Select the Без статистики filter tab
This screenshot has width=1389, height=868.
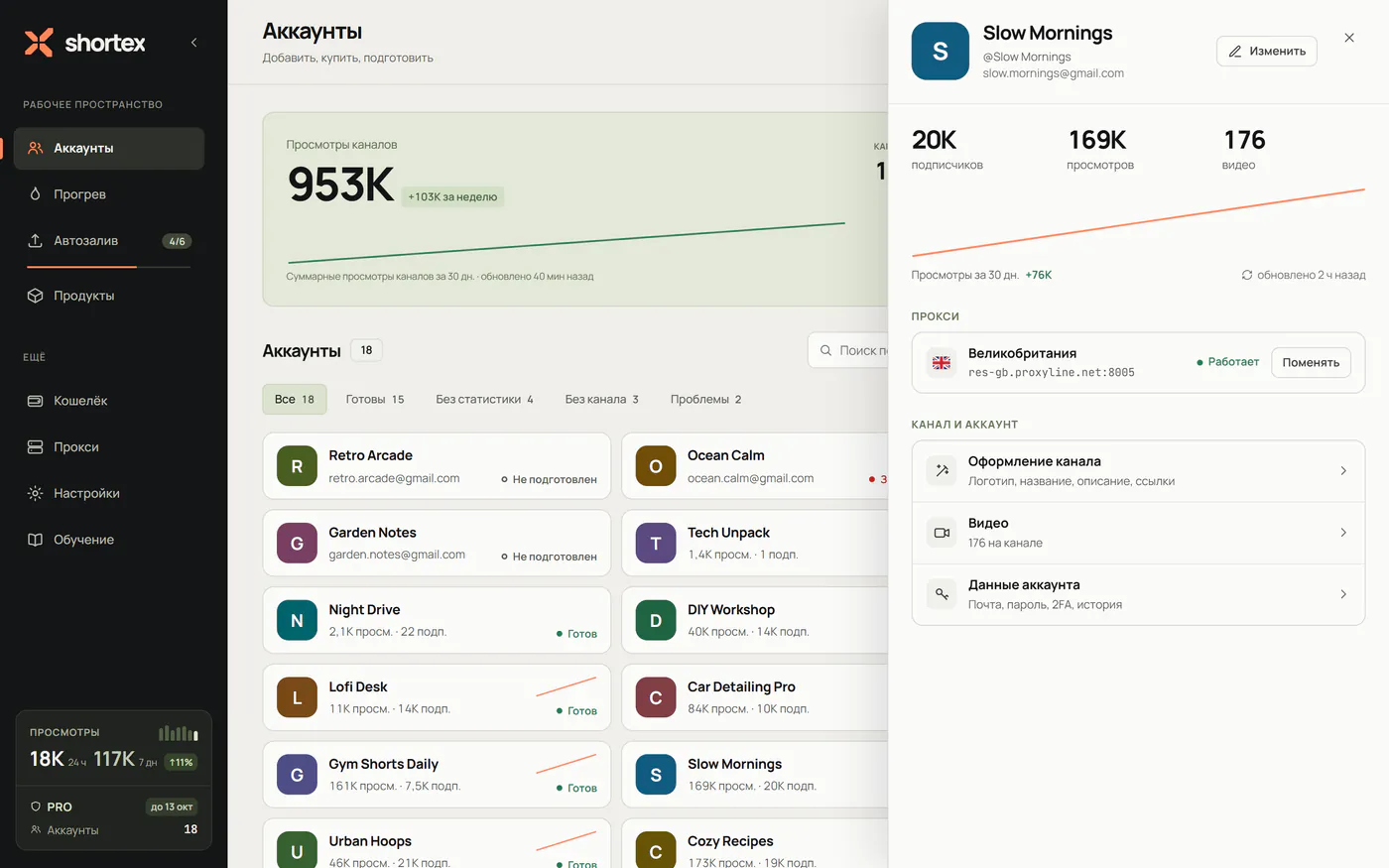pos(484,399)
